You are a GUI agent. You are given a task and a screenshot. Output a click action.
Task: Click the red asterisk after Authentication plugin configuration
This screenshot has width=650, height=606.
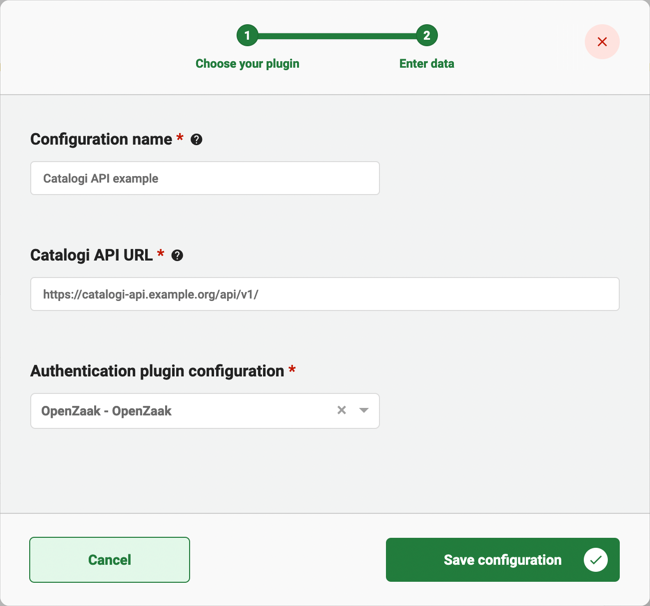pos(292,370)
